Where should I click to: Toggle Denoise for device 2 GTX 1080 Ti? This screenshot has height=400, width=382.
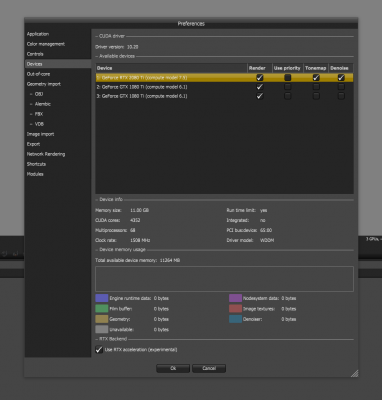pos(341,87)
